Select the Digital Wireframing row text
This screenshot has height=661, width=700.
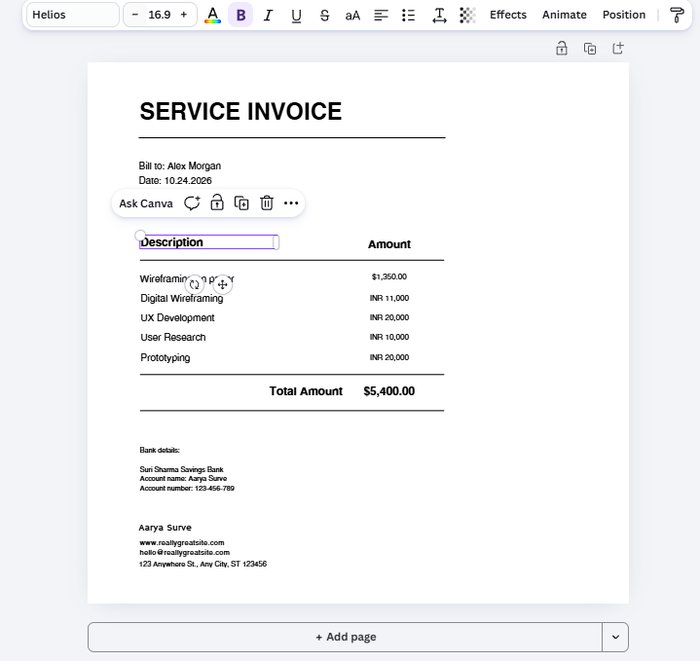[x=182, y=299]
